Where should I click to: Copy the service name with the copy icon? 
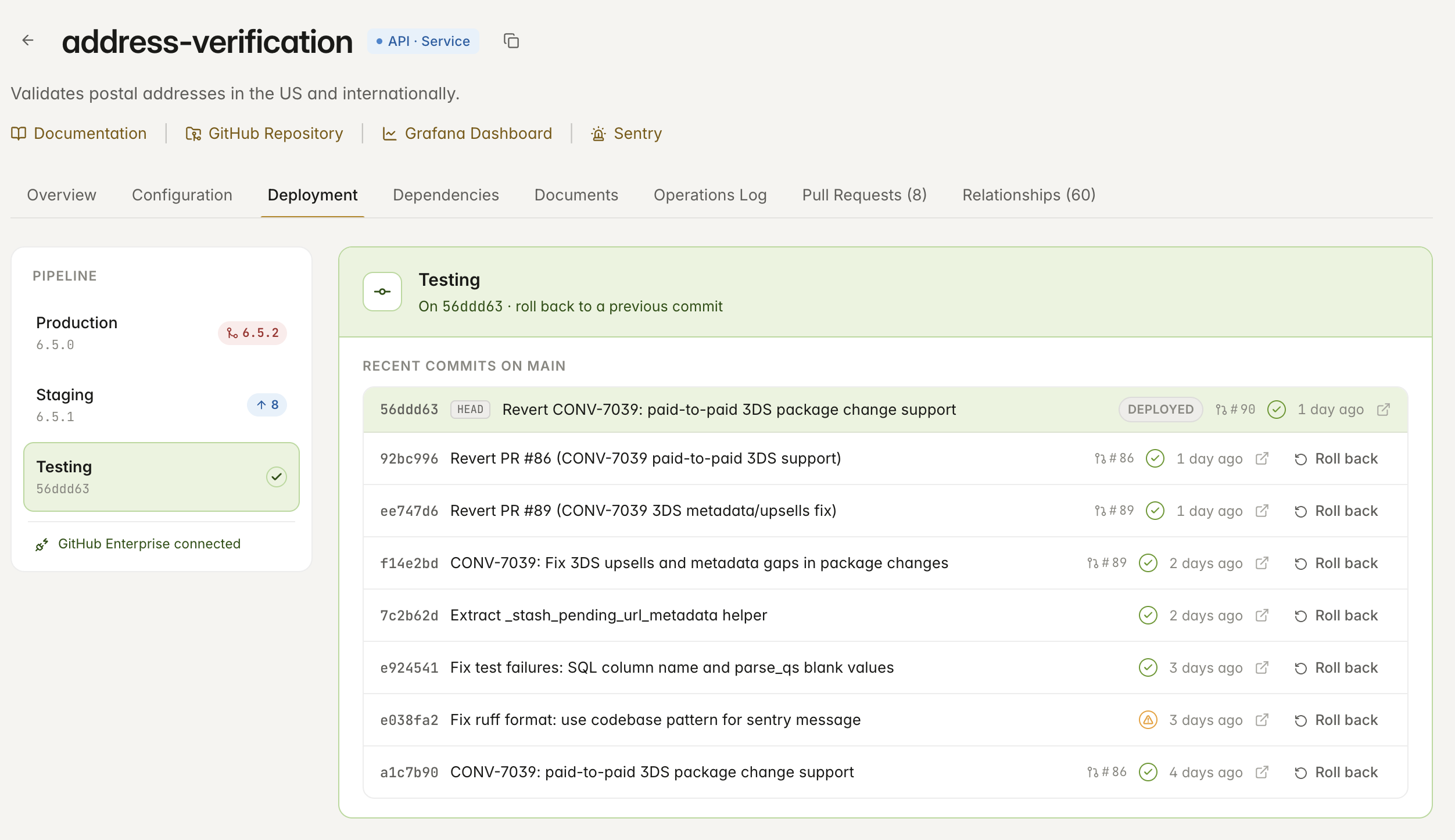[511, 41]
